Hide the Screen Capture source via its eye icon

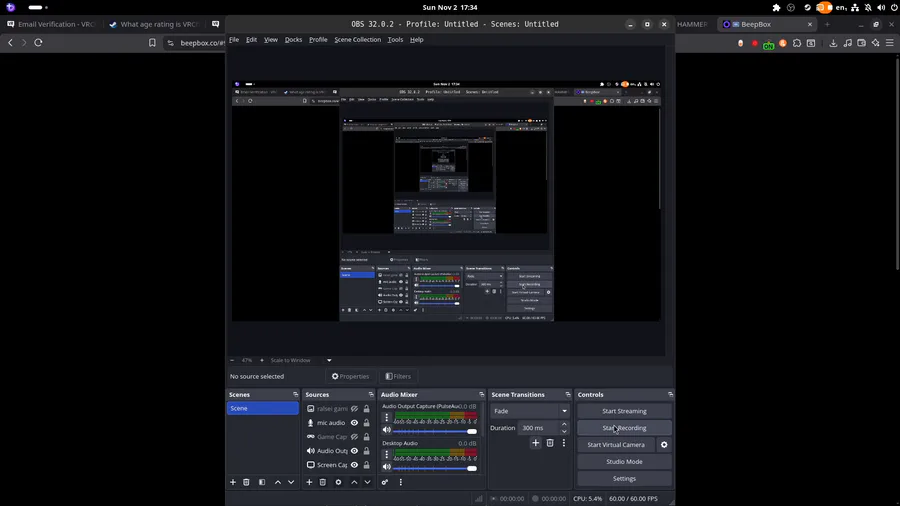(x=354, y=465)
